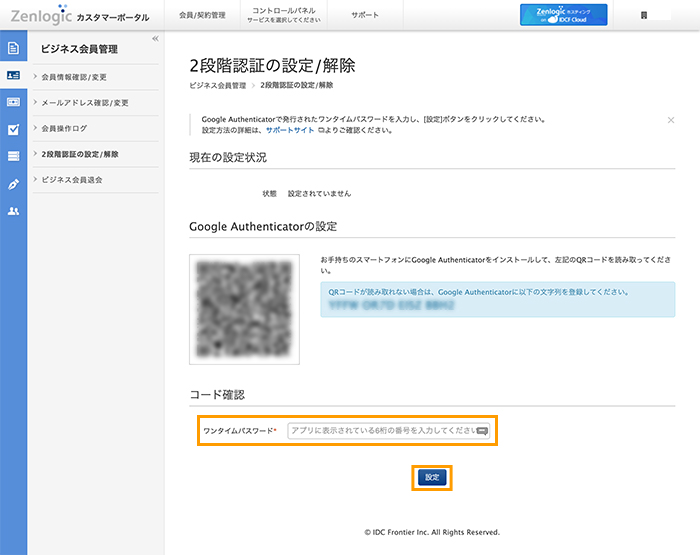Click the keyboard icon in password field
This screenshot has height=555, width=700.
[x=482, y=431]
